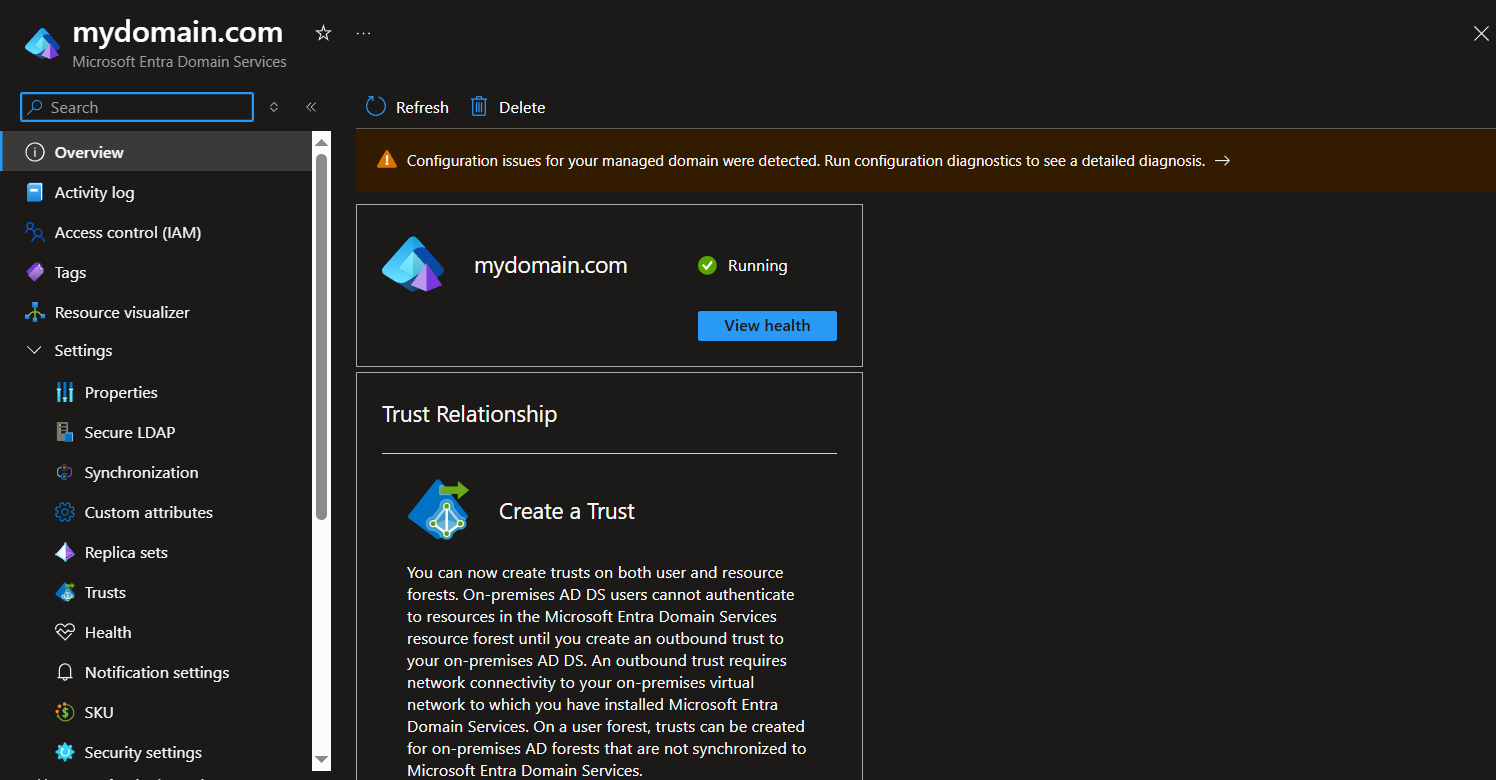
Task: Select the Overview menu item
Action: (x=89, y=153)
